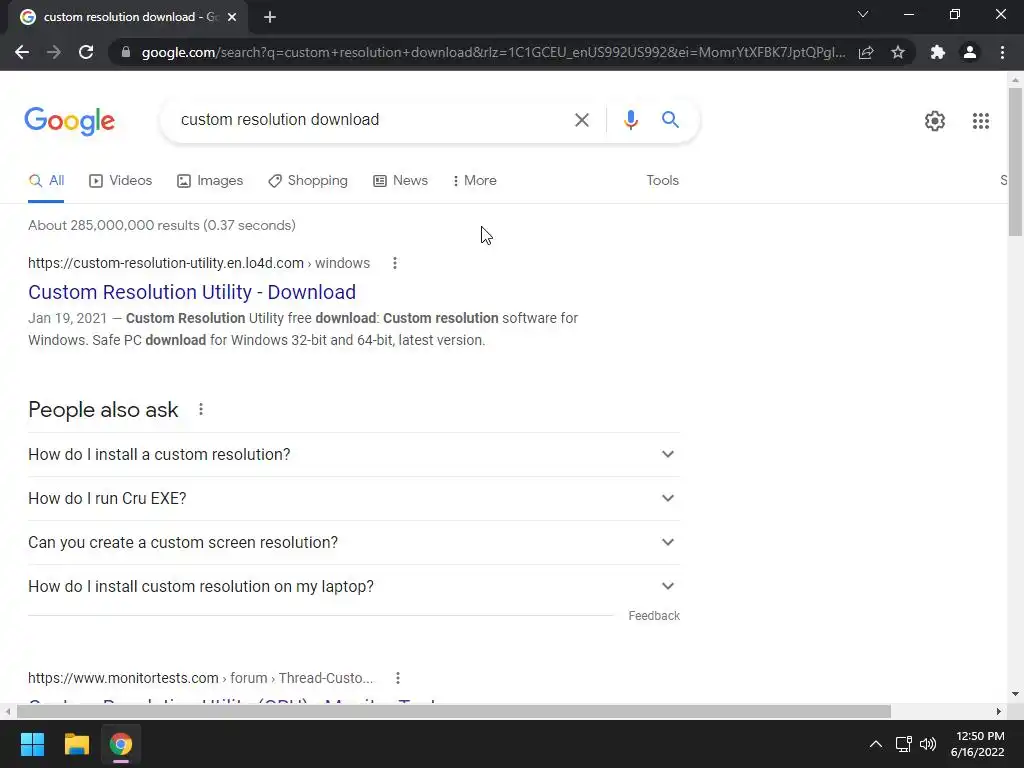Click the horizontal scrollbar thumb
This screenshot has height=768, width=1024.
(x=453, y=711)
